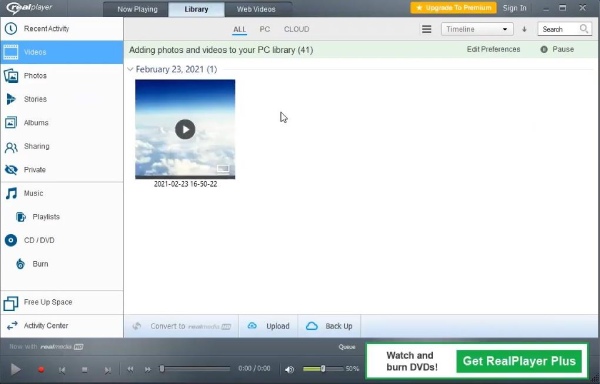
Task: Click Get RealPlayer Plus ad button
Action: point(519,361)
